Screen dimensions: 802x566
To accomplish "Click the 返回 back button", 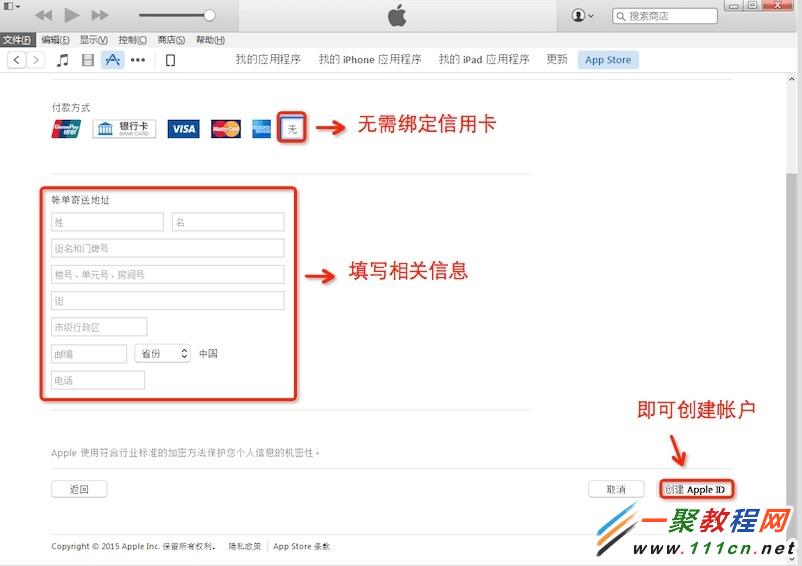I will [79, 489].
